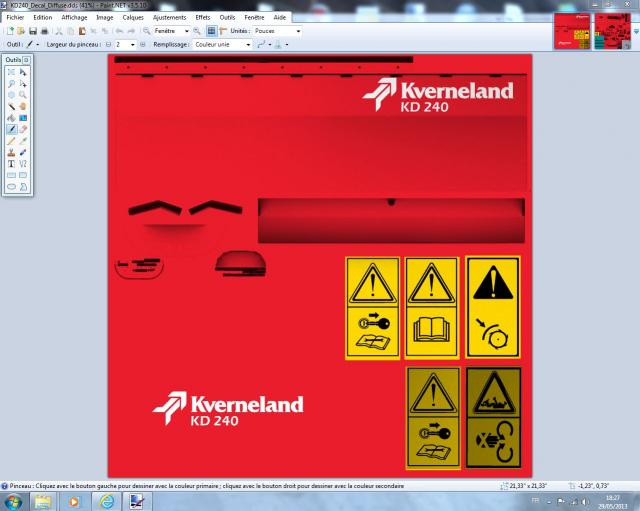Select the Pan hand tool
This screenshot has width=640, height=511.
point(23,107)
